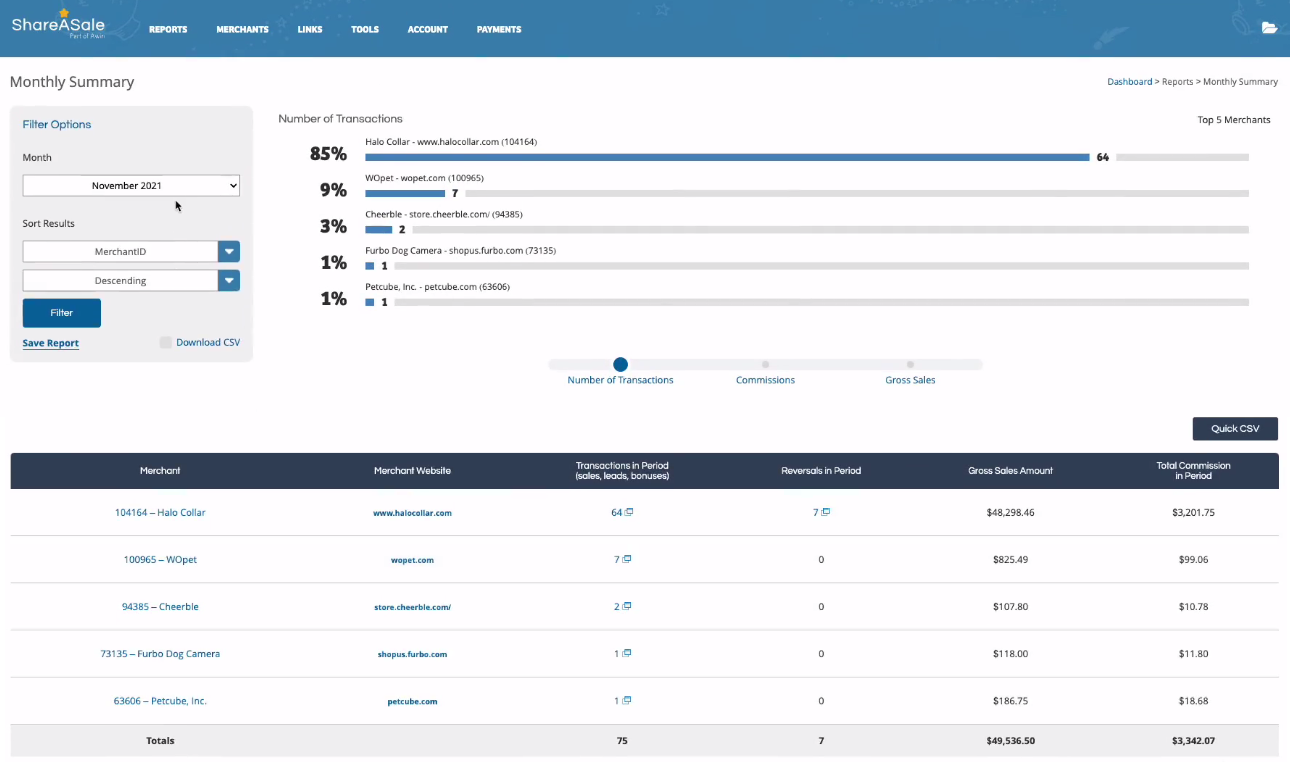Open the popup icon next to 7 reversals
The image size is (1290, 762).
click(x=826, y=512)
